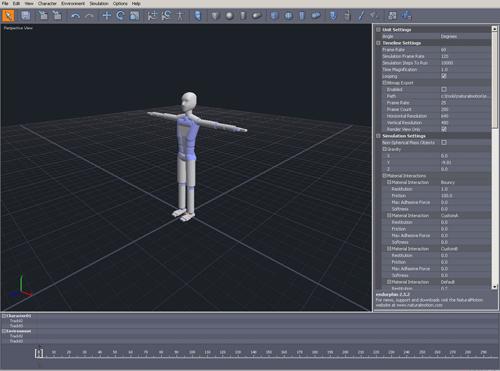The height and width of the screenshot is (371, 500).
Task: Enable the Bitmap Export Enabled checkbox
Action: pos(444,89)
